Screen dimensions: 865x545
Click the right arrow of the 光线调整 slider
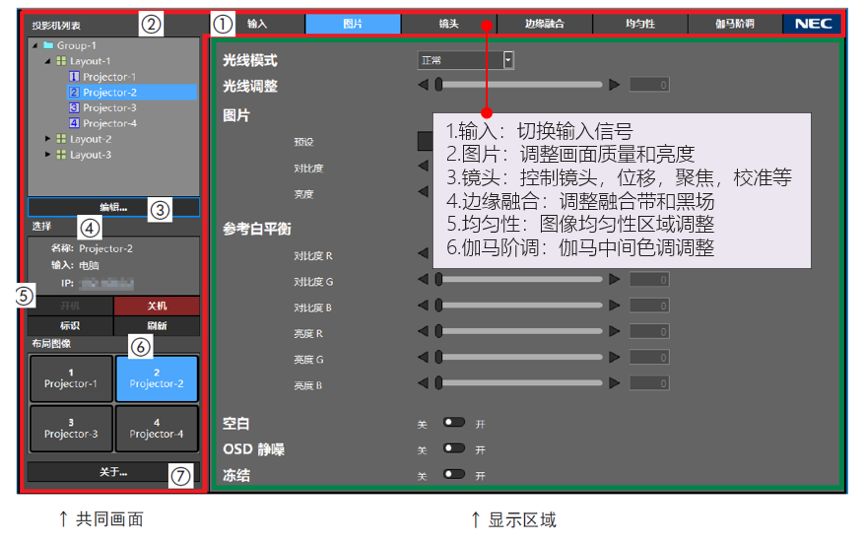click(615, 85)
